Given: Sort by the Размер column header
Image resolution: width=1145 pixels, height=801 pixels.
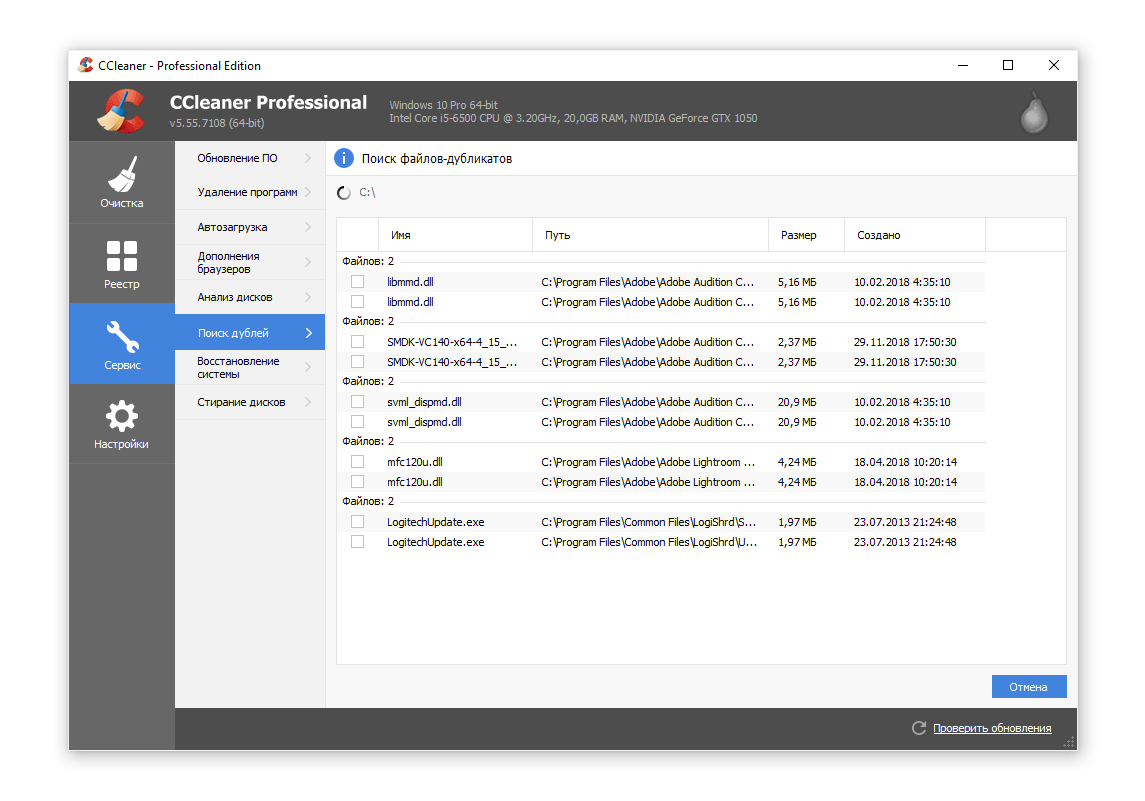Looking at the screenshot, I should point(806,235).
